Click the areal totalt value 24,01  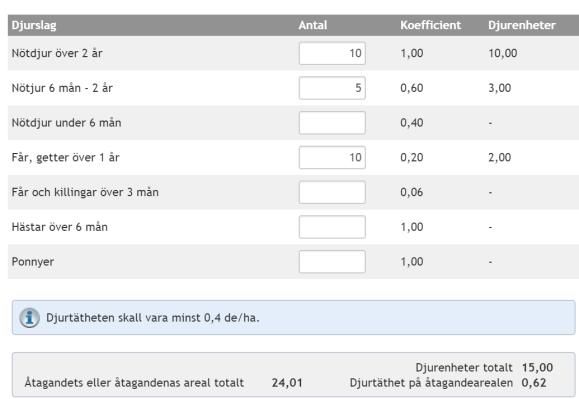[287, 383]
